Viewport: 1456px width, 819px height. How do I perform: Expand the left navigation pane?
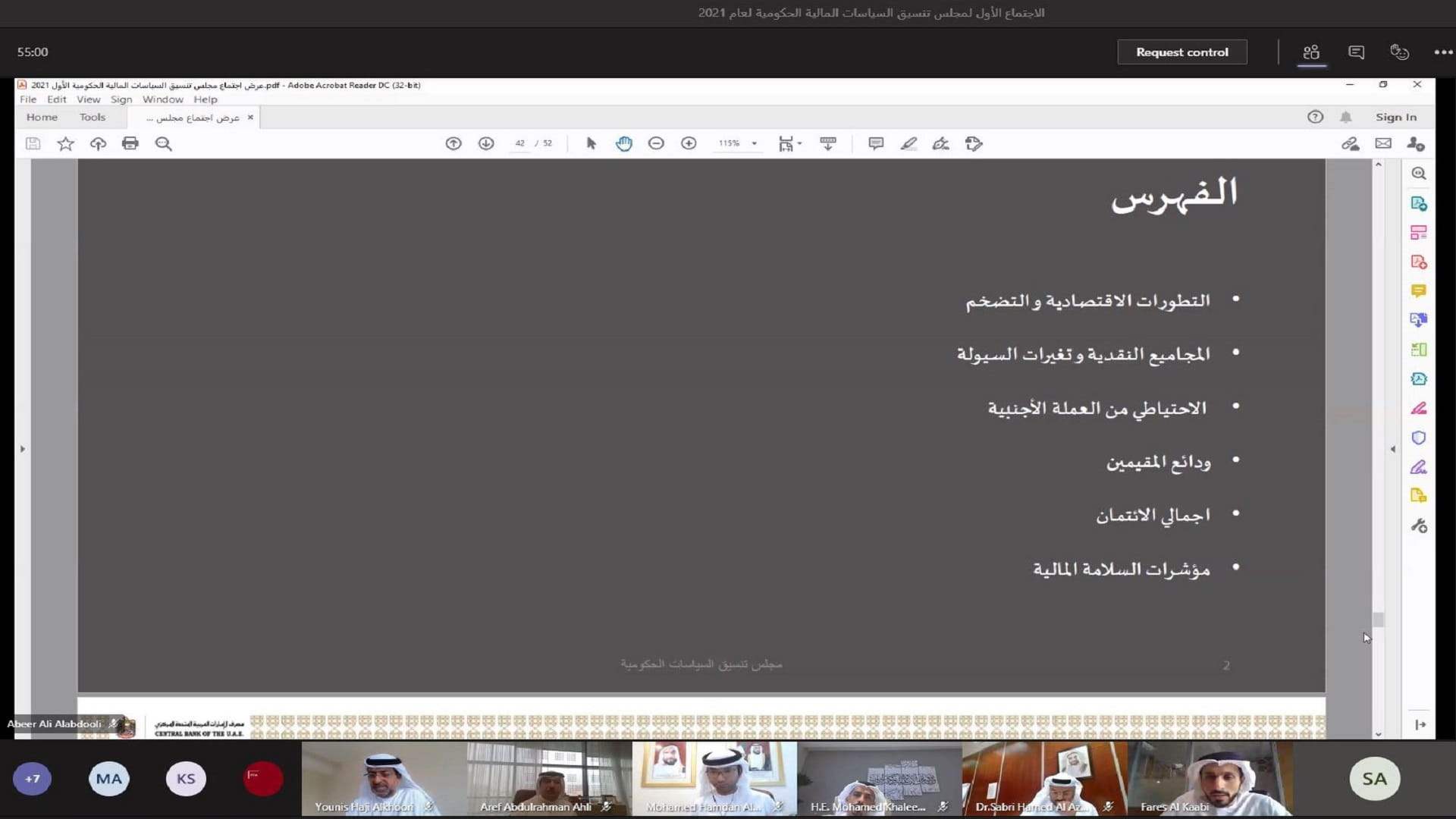(x=23, y=449)
